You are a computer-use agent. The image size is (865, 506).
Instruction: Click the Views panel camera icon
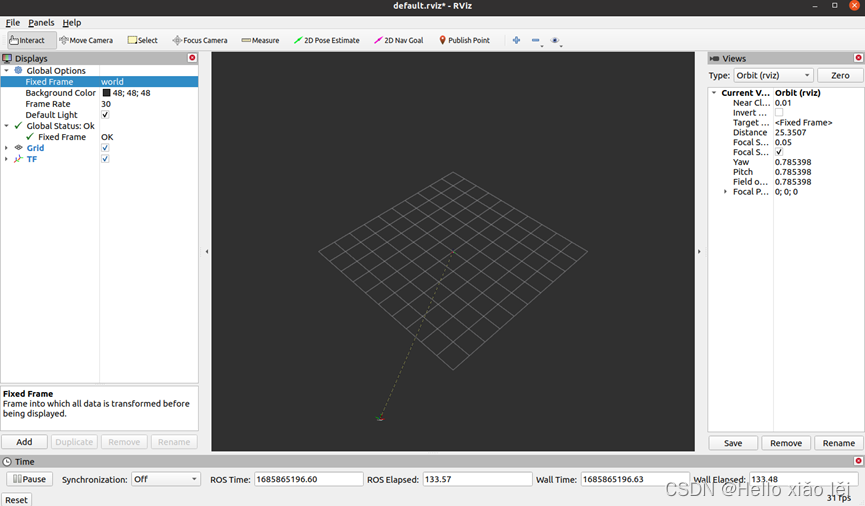click(x=714, y=58)
